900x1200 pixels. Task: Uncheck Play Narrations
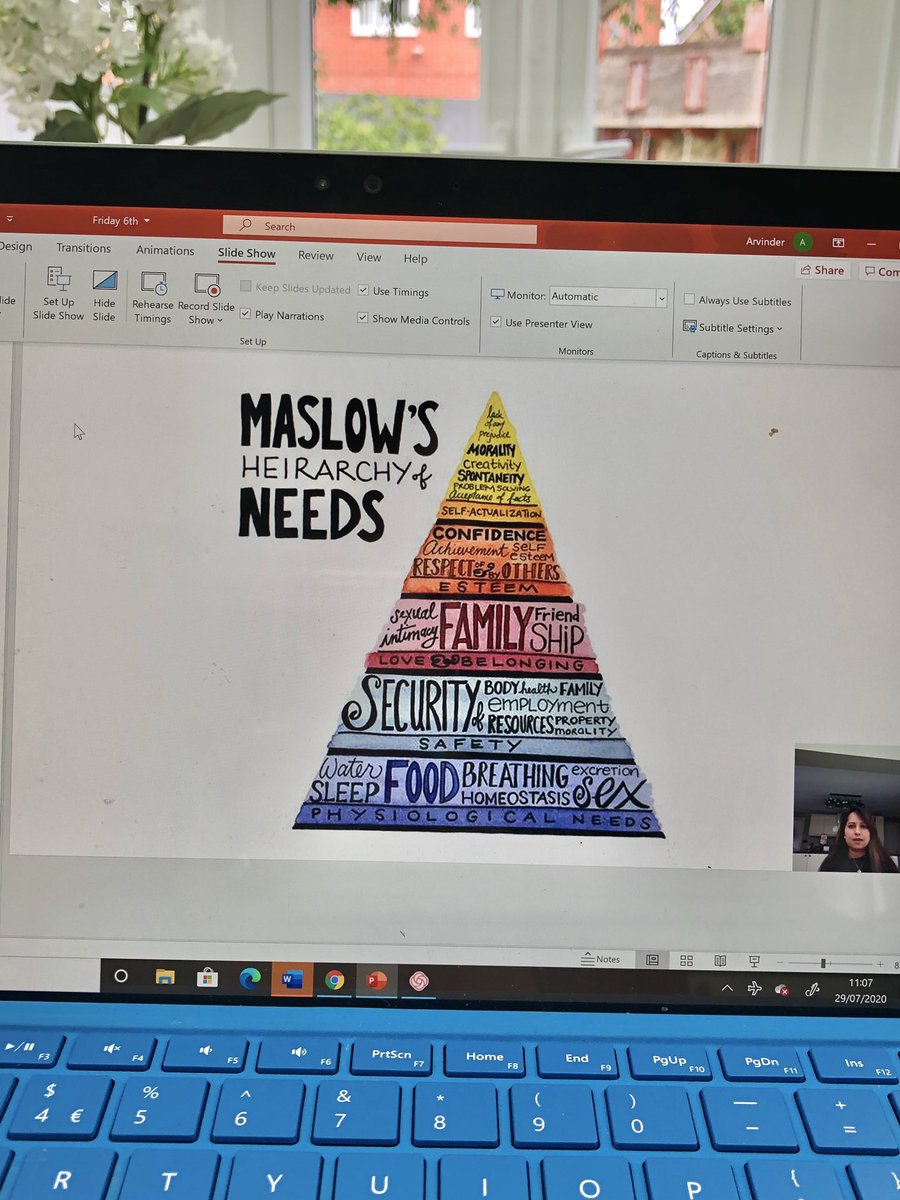click(245, 315)
